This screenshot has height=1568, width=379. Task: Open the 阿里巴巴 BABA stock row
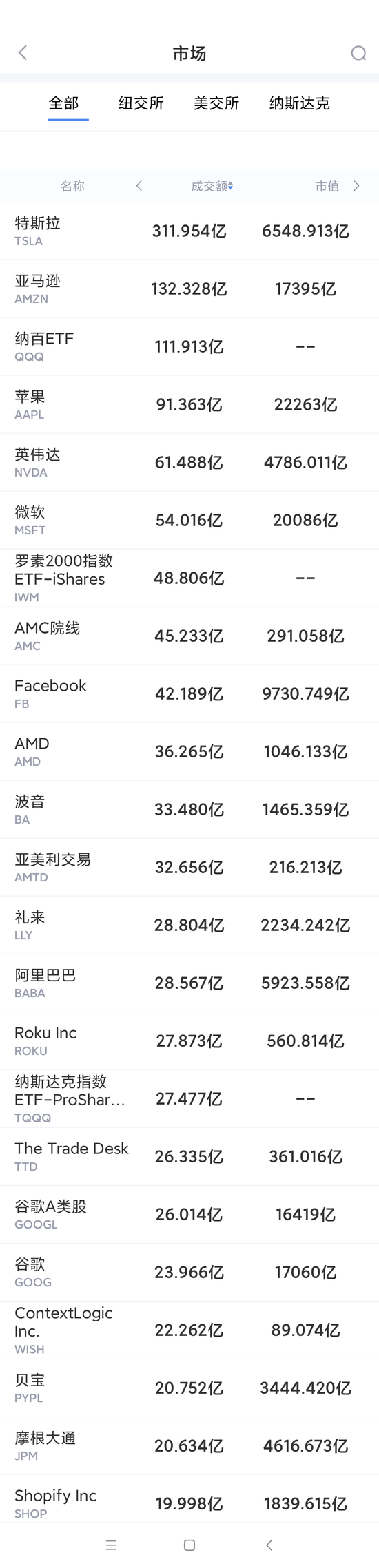pos(189,983)
